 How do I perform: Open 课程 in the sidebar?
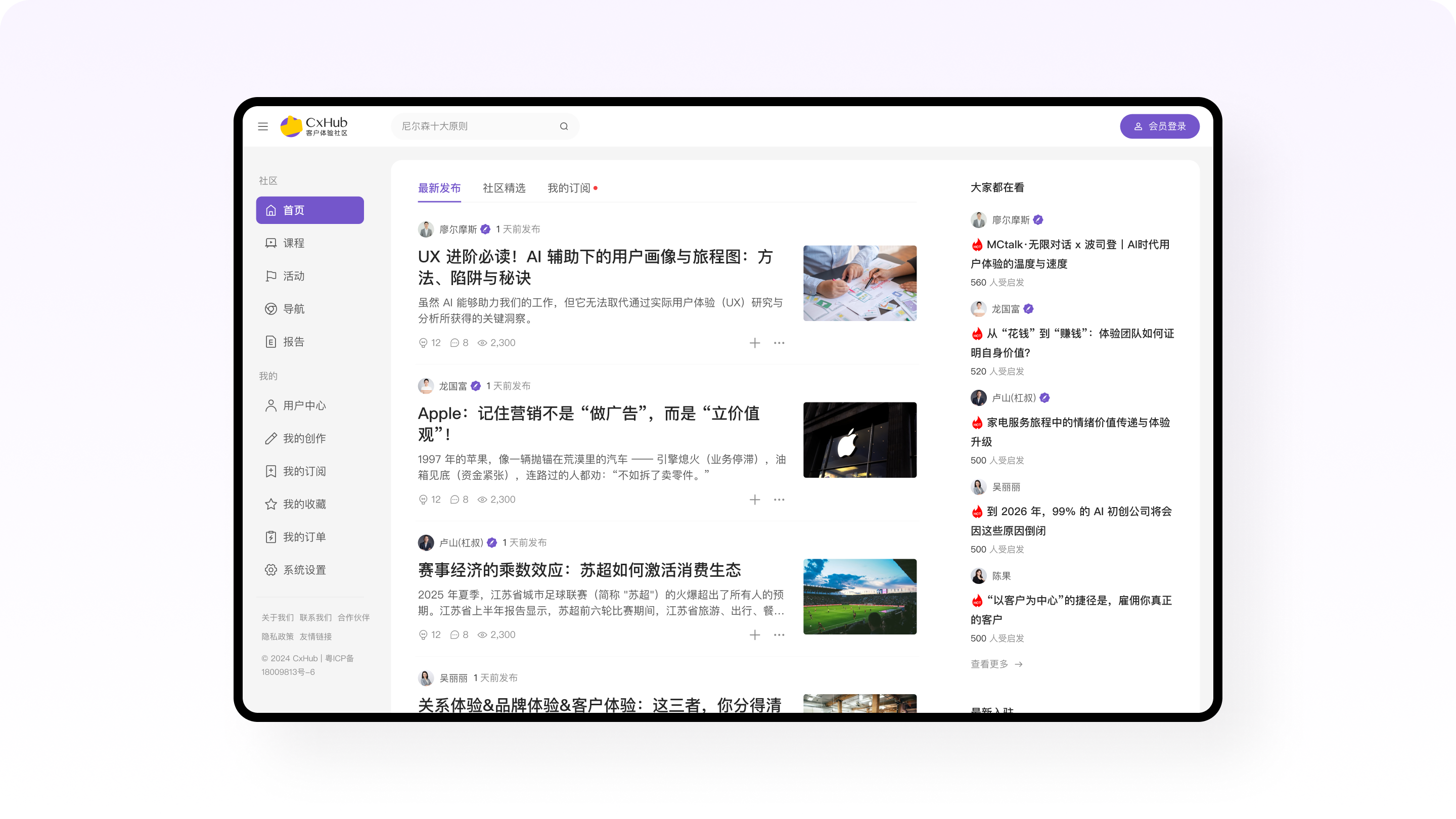[x=310, y=243]
